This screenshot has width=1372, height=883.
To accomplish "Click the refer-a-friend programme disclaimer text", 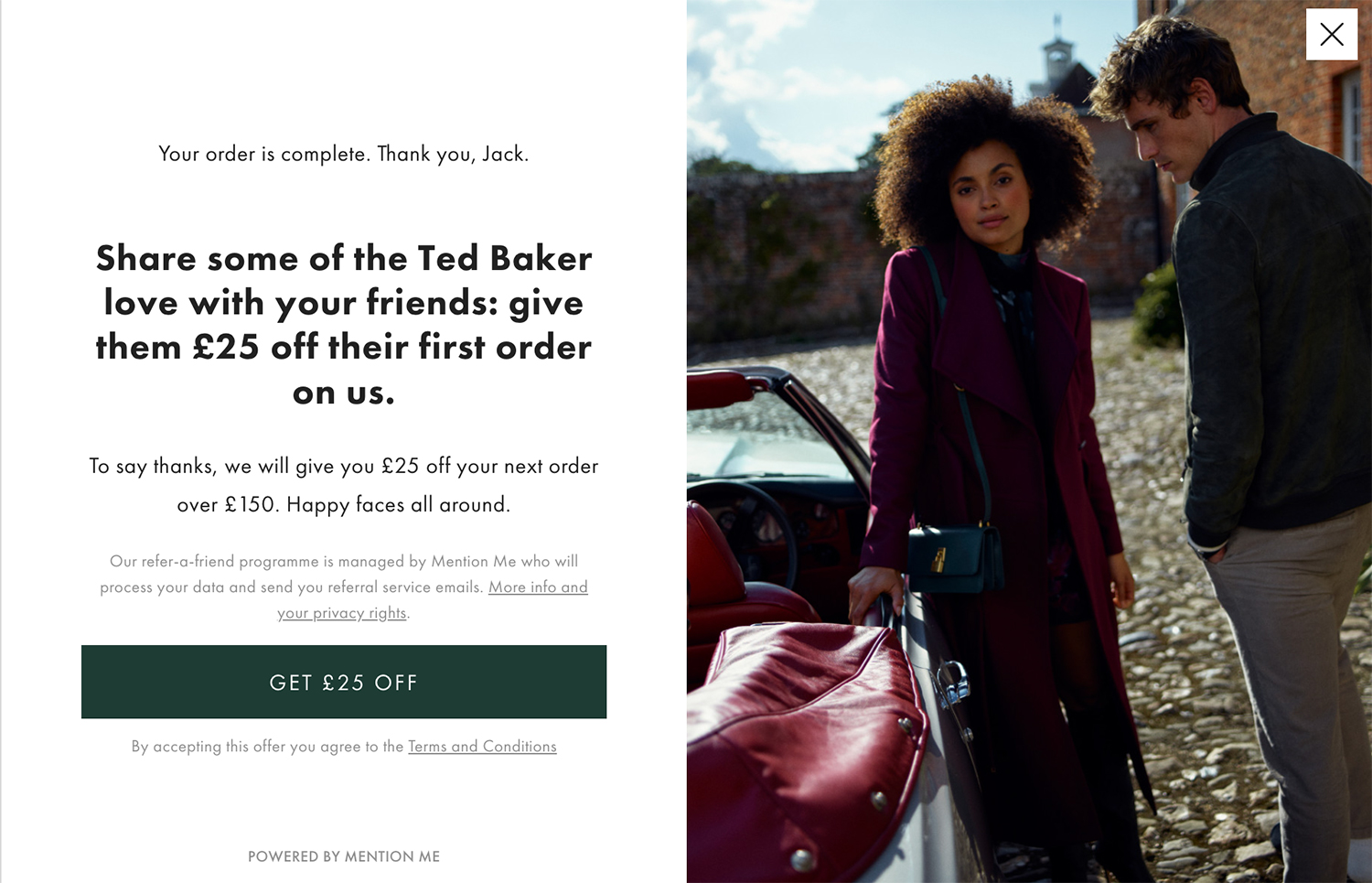I will [344, 587].
